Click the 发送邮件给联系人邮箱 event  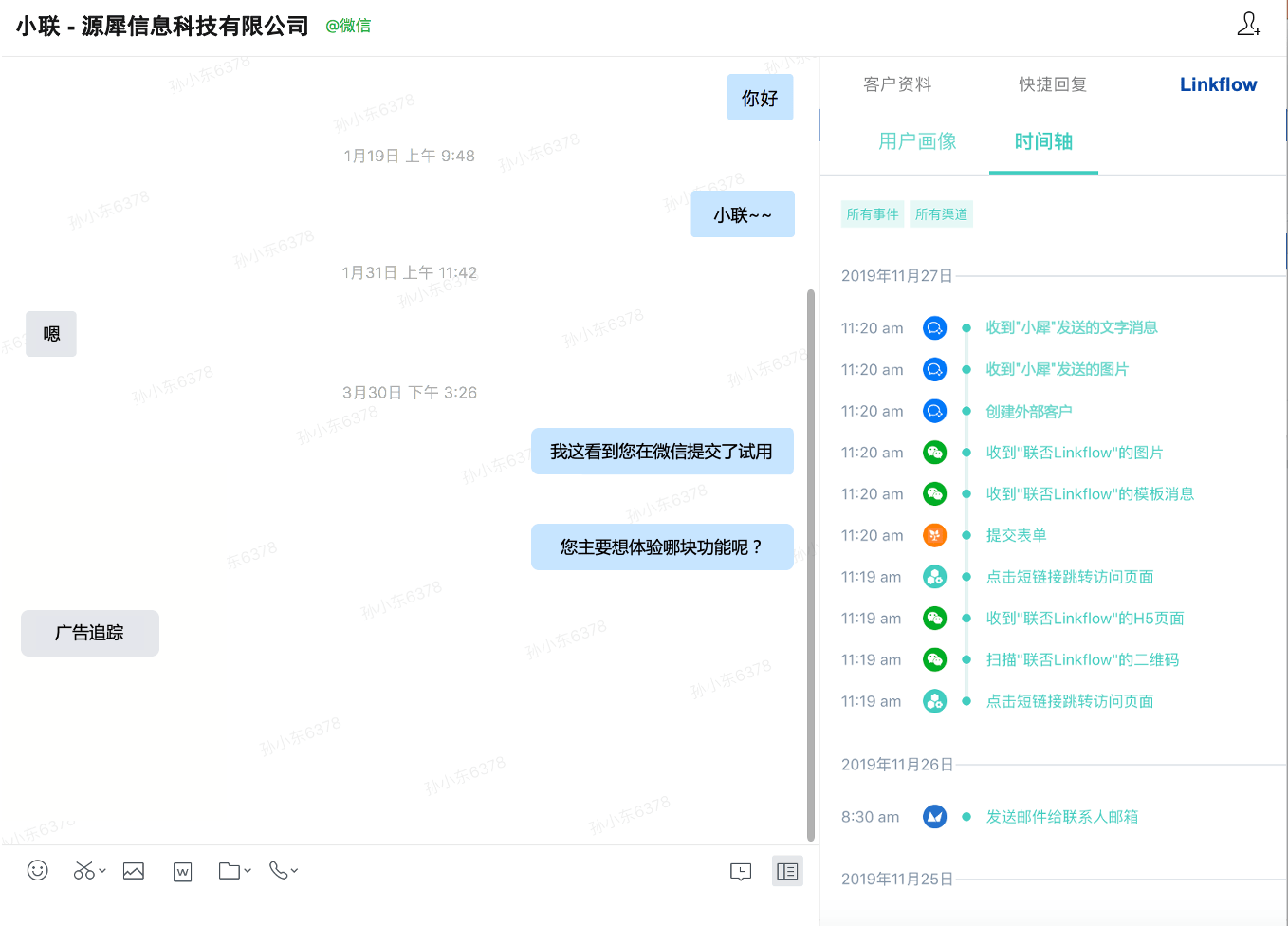(1061, 817)
